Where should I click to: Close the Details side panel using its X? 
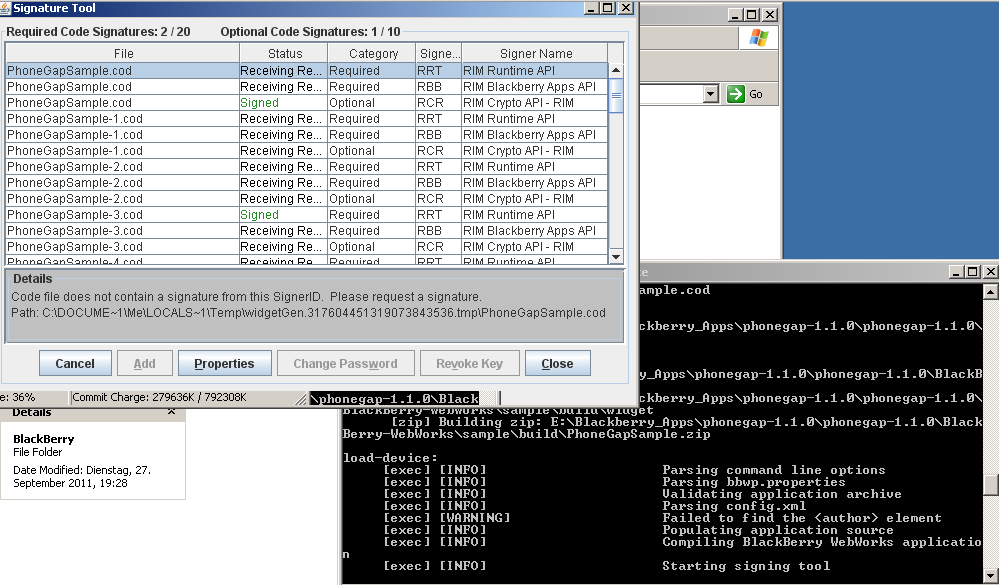tap(171, 412)
